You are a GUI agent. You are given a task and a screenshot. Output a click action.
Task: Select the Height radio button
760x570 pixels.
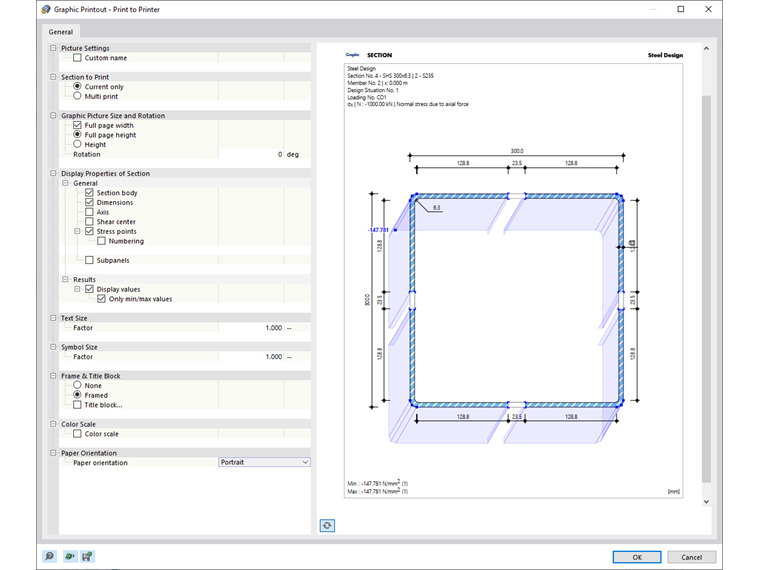click(x=77, y=144)
